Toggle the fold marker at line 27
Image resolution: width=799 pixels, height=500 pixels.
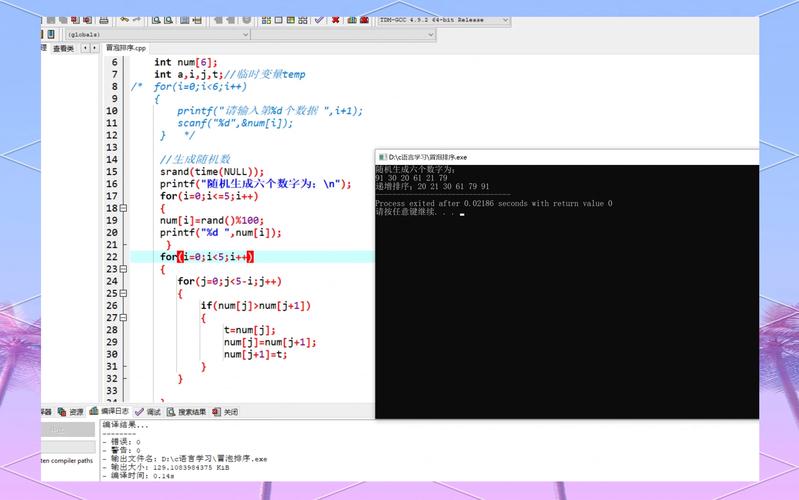[x=124, y=318]
